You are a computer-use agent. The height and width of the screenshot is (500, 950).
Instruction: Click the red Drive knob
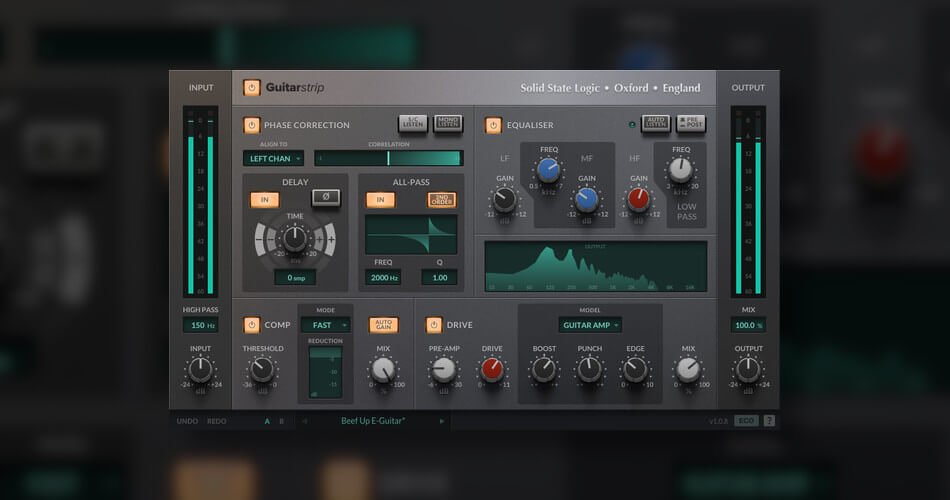[x=492, y=370]
